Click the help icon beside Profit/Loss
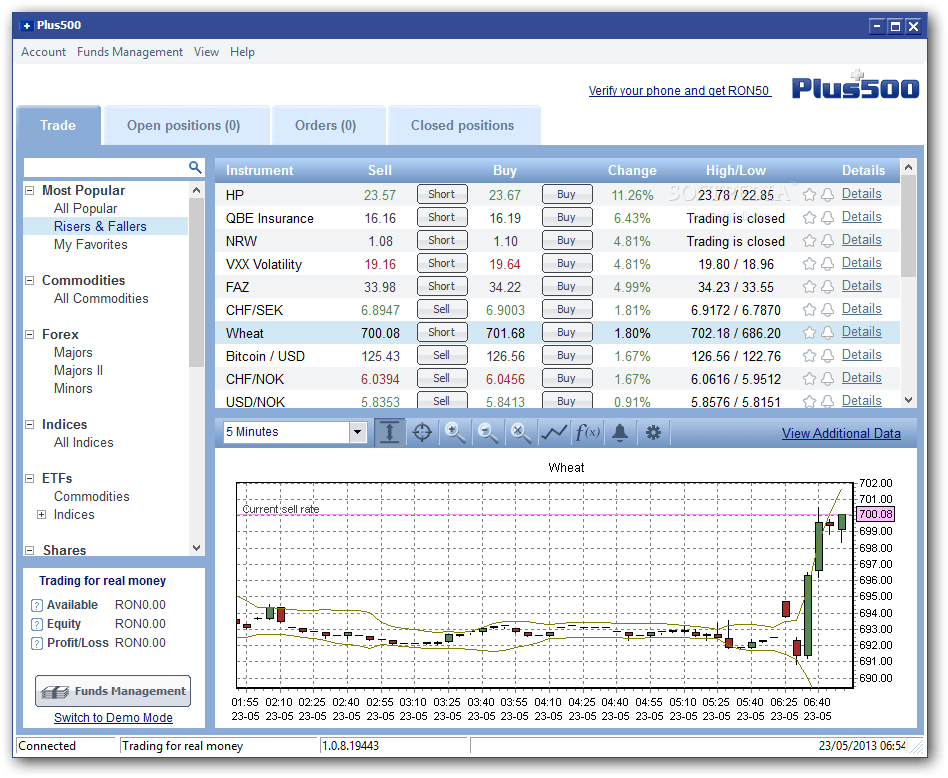 37,643
